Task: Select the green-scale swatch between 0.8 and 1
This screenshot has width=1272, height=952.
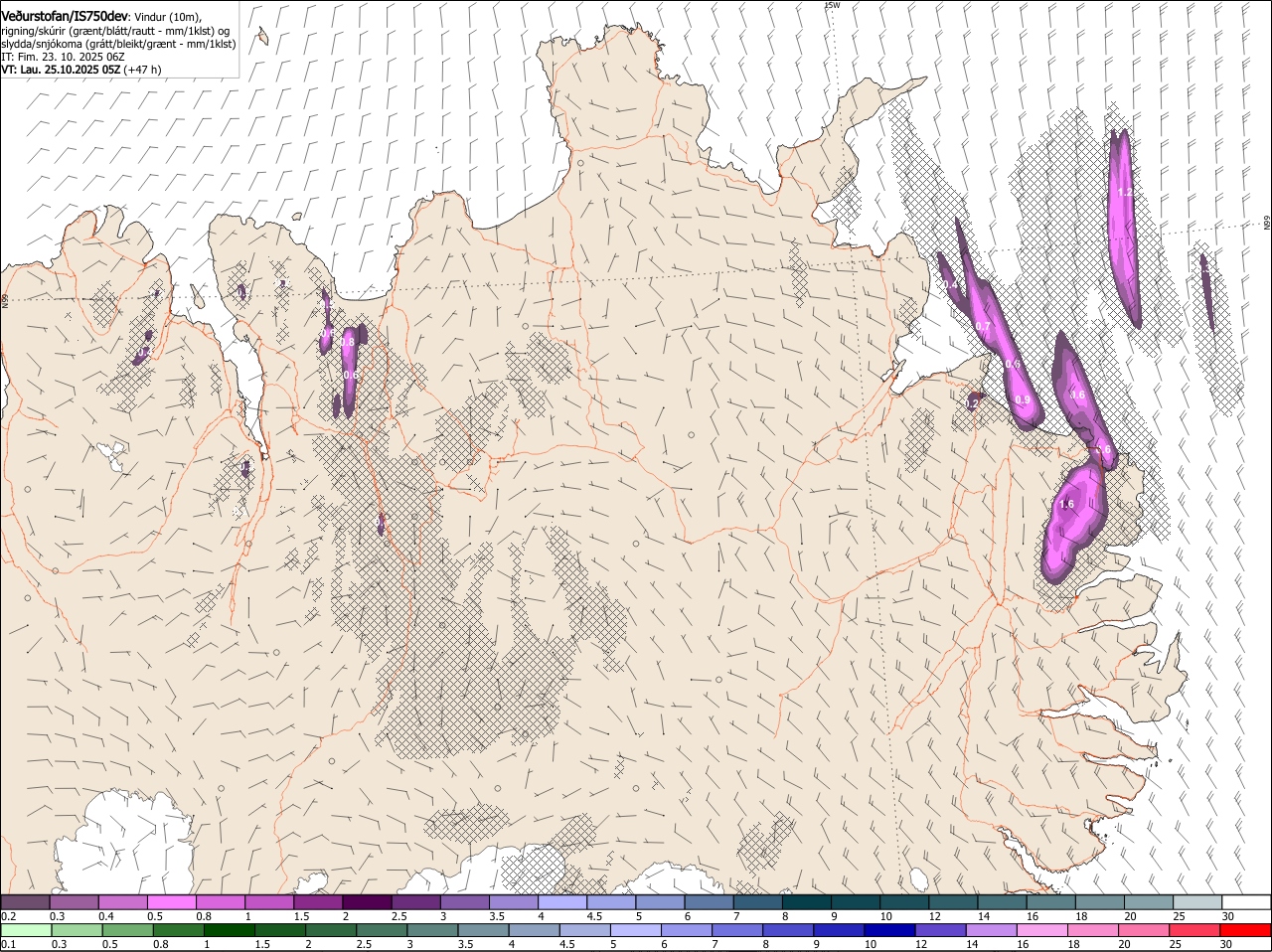Action: tap(179, 930)
